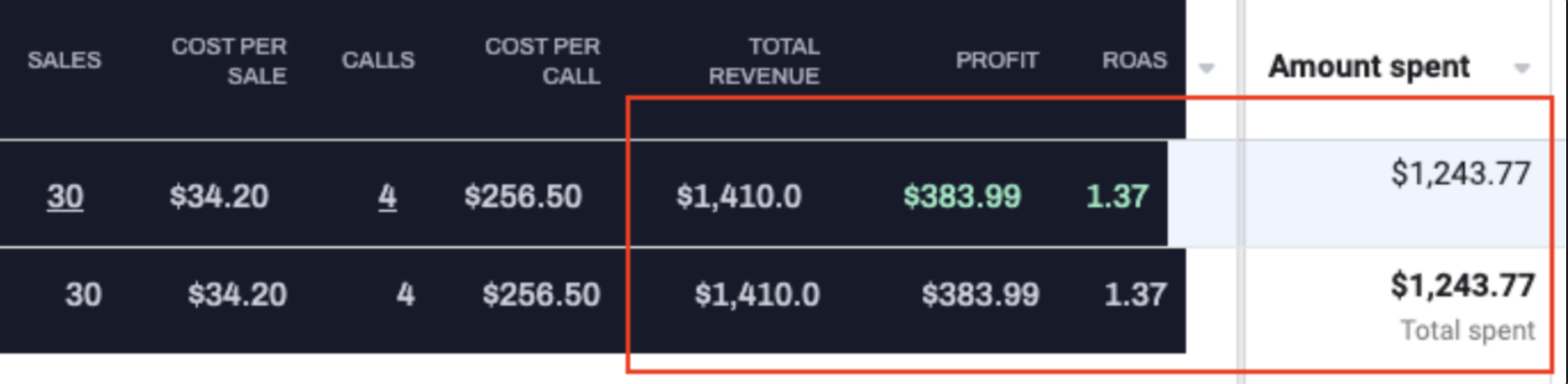Select the green 1.37 ROAS value
This screenshot has height=384, width=1568.
[1116, 197]
